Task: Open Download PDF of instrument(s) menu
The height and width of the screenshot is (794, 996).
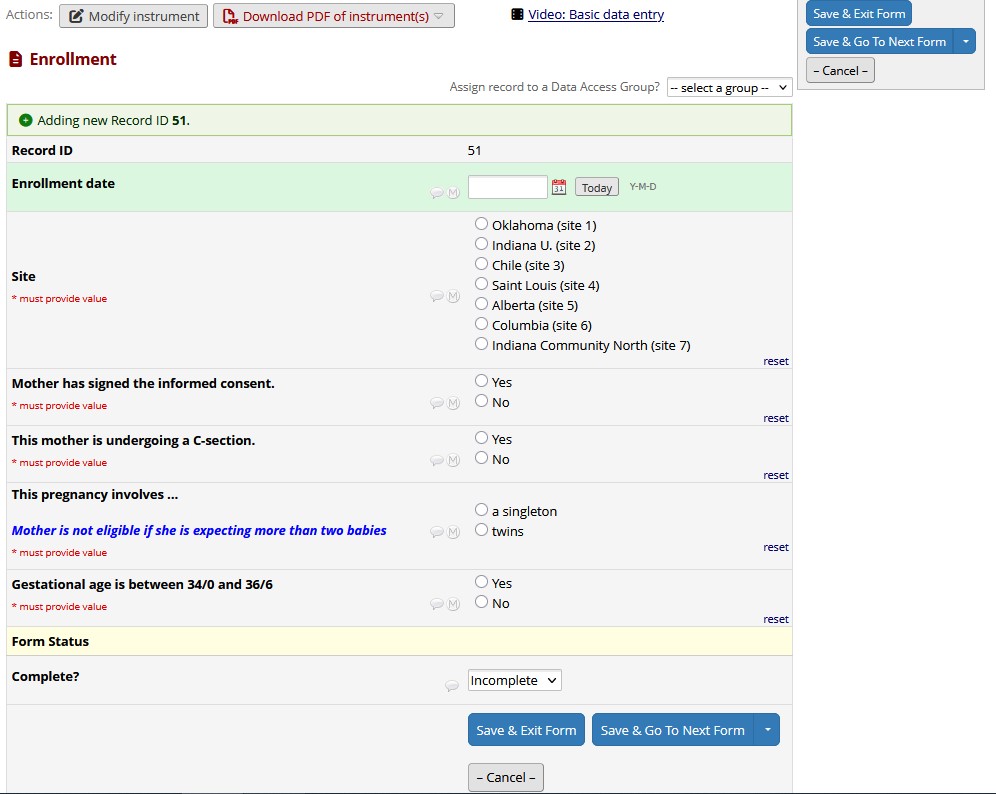Action: point(333,16)
